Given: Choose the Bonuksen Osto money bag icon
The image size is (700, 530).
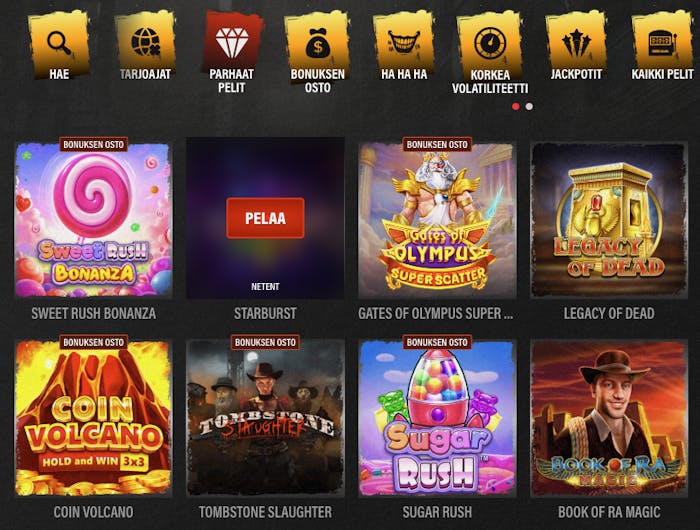Looking at the screenshot, I should click(x=317, y=43).
